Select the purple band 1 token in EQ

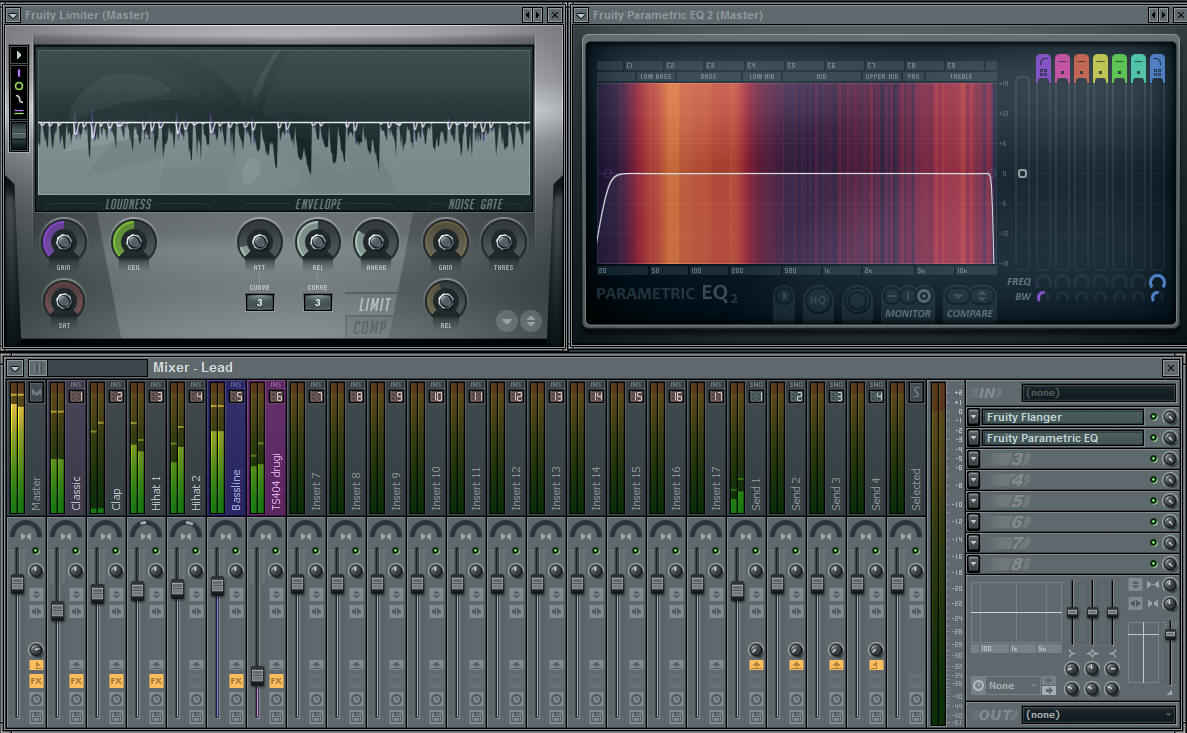(x=1043, y=68)
